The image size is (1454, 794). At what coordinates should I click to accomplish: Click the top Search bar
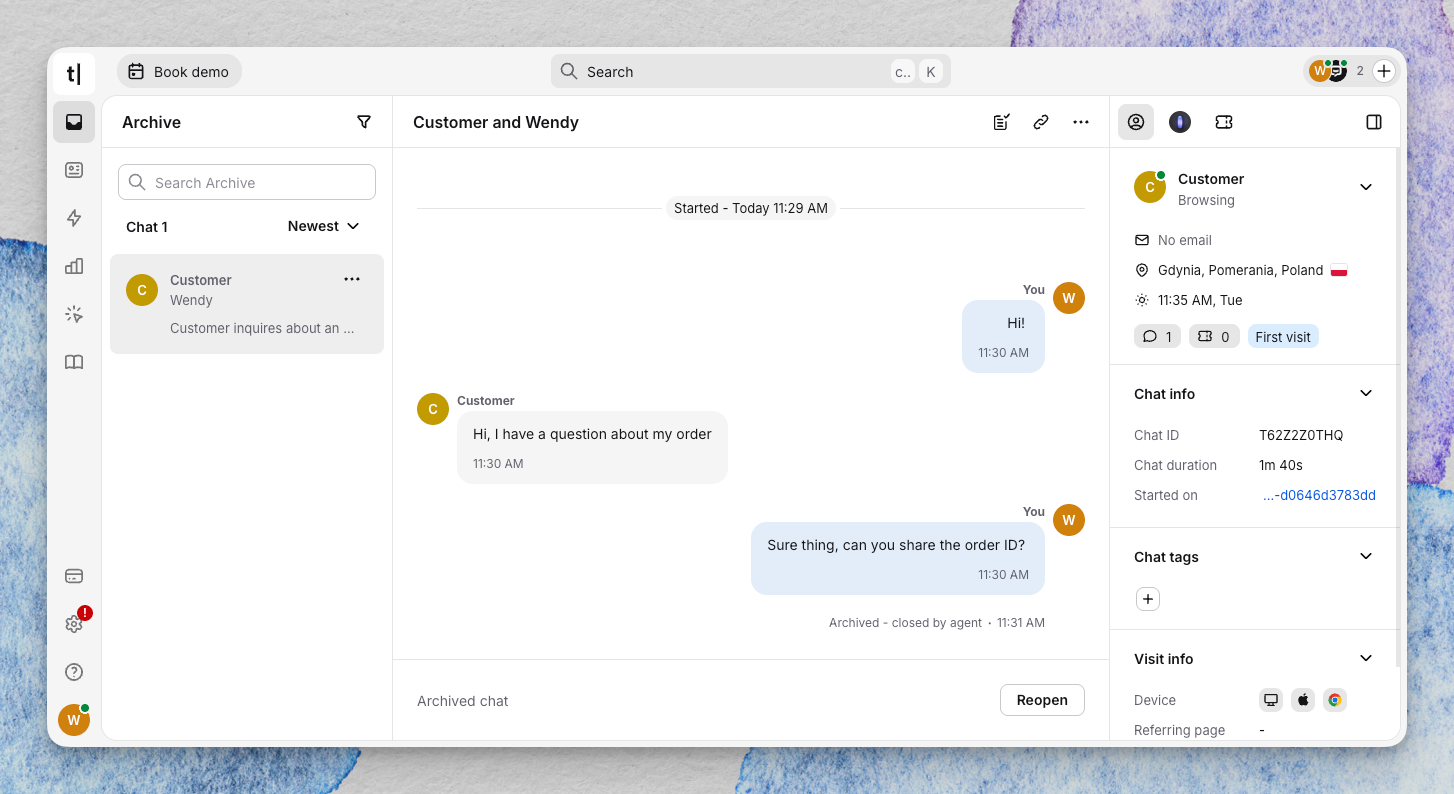click(x=750, y=71)
